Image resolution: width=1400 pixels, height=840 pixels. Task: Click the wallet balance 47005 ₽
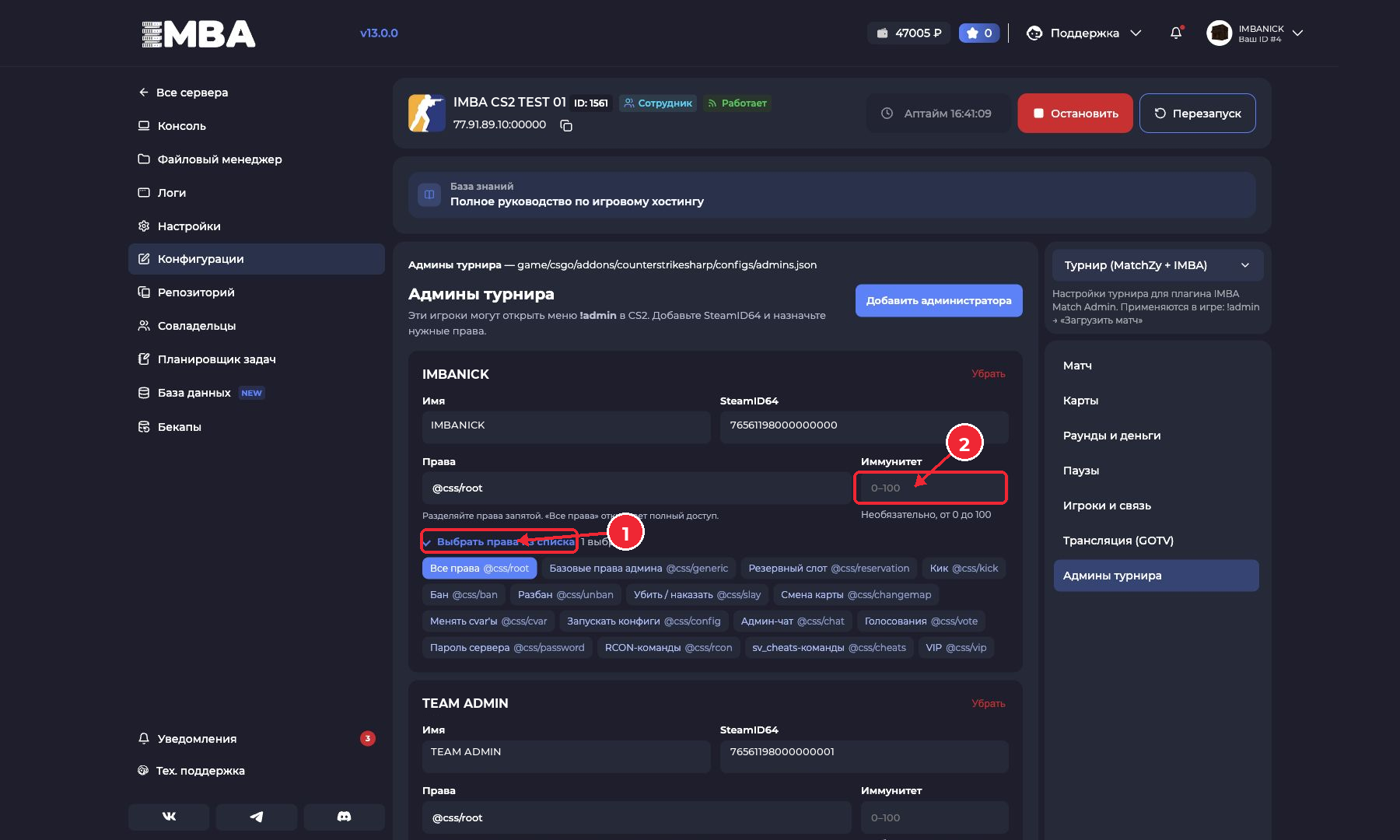[x=908, y=33]
